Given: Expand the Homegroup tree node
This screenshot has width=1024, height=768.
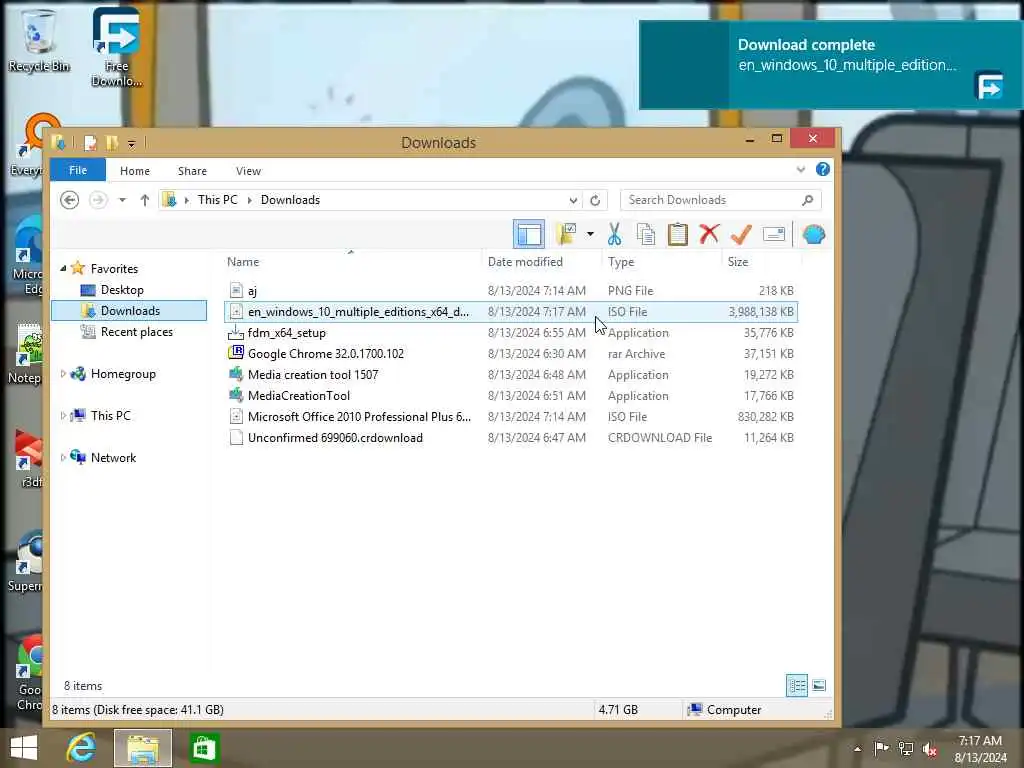Looking at the screenshot, I should pyautogui.click(x=63, y=374).
